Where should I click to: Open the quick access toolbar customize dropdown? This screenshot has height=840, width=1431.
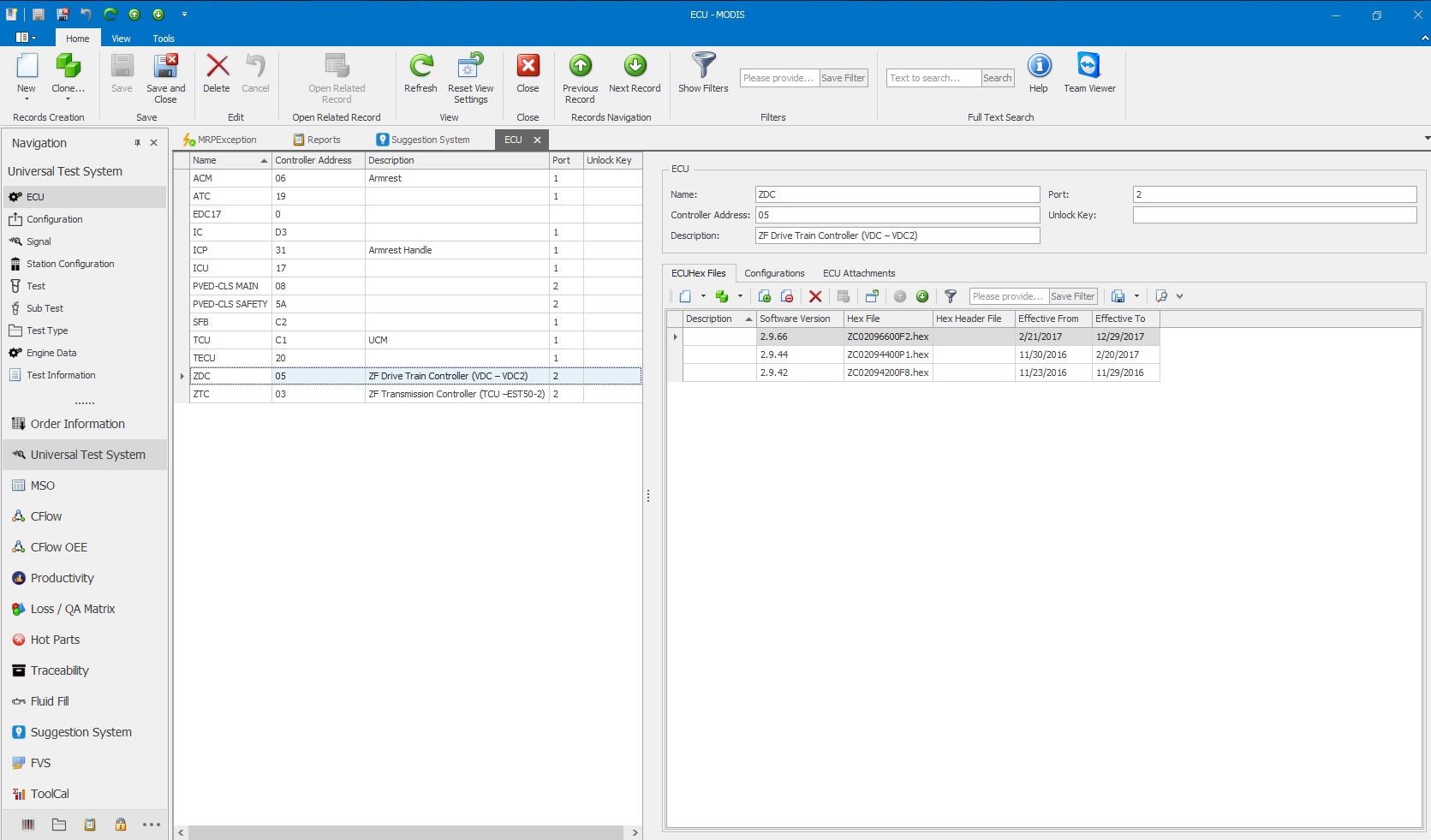pos(184,14)
